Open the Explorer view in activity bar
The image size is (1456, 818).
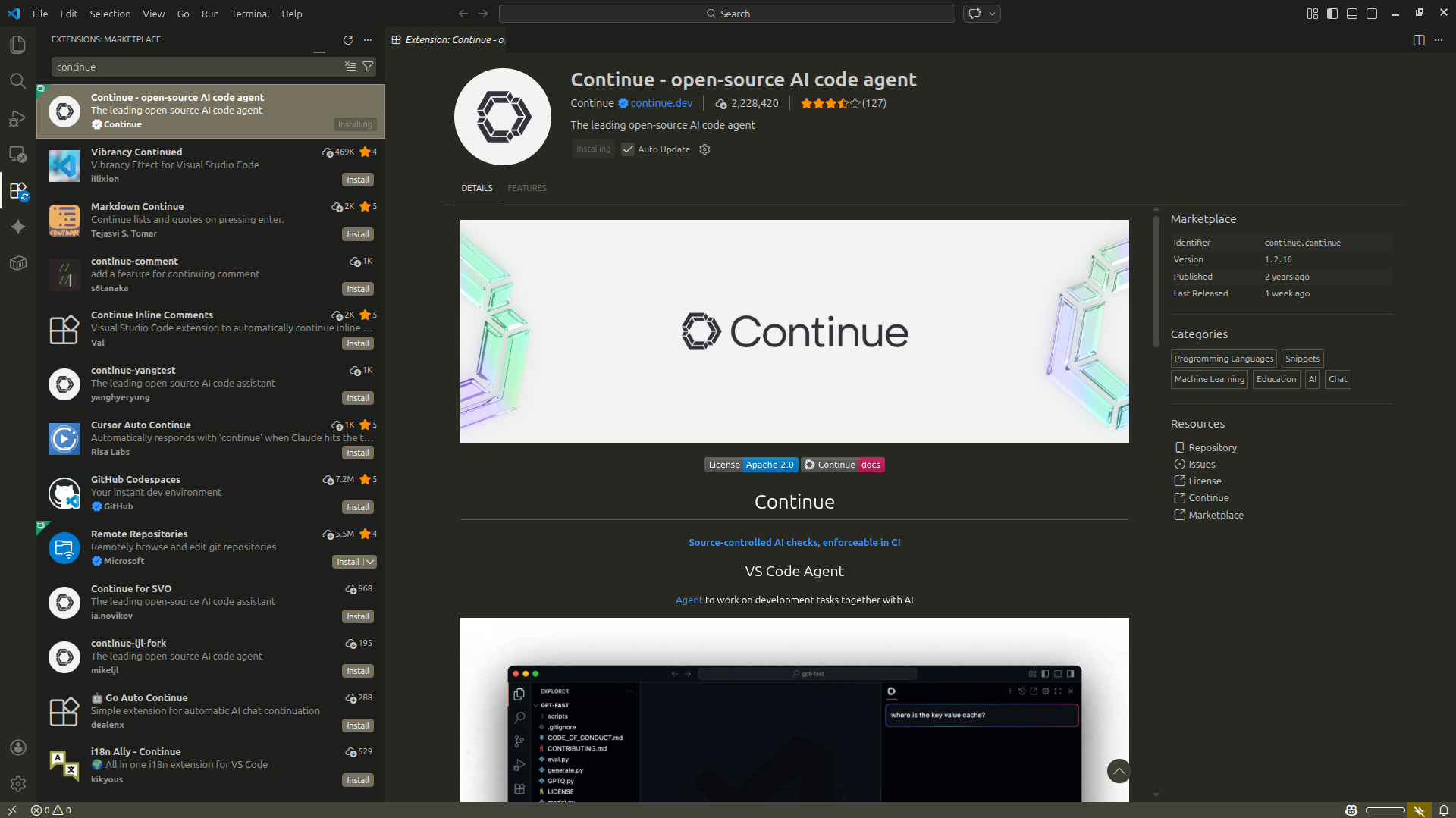pos(18,45)
